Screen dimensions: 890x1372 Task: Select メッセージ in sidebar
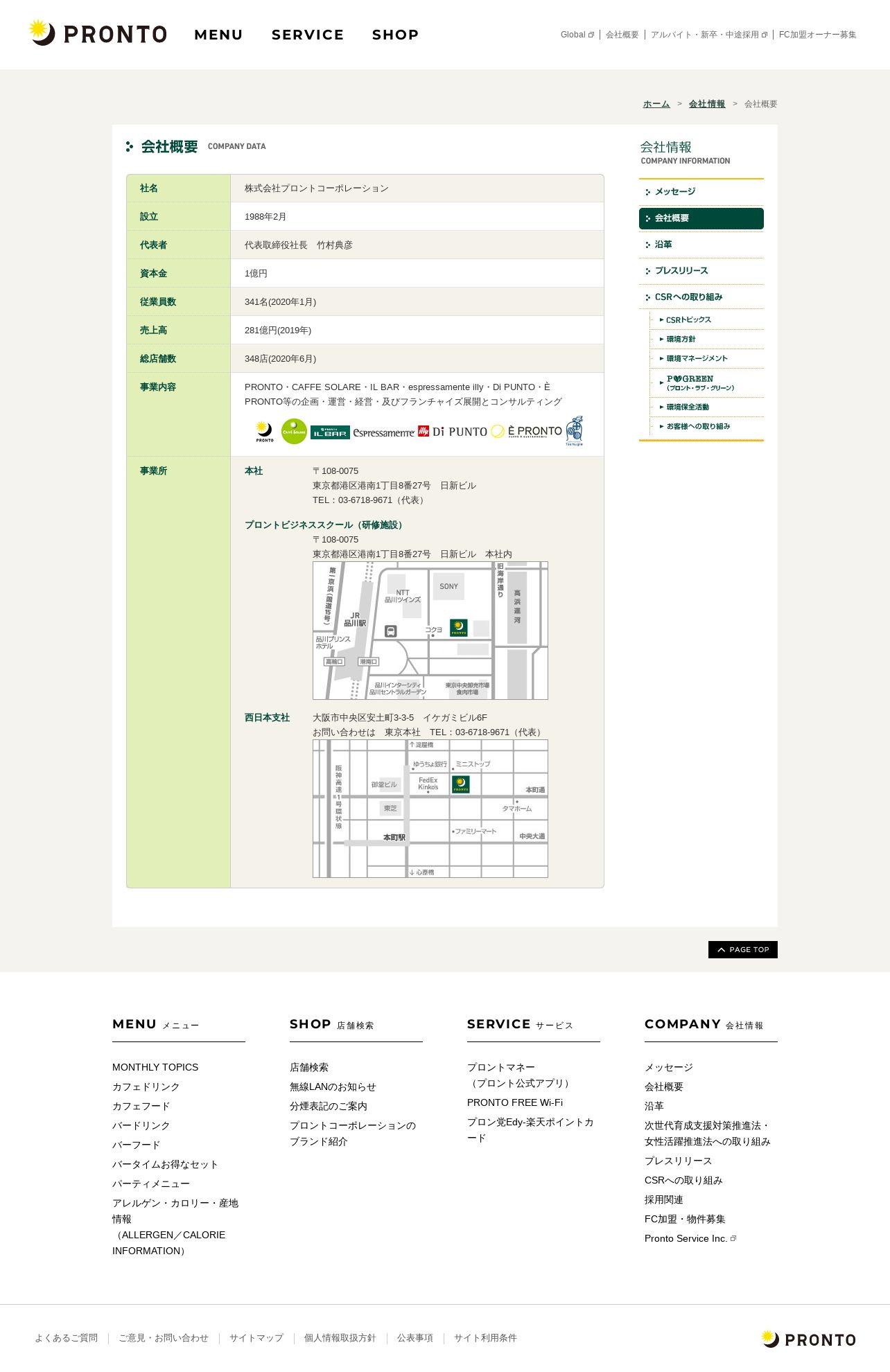coord(701,192)
